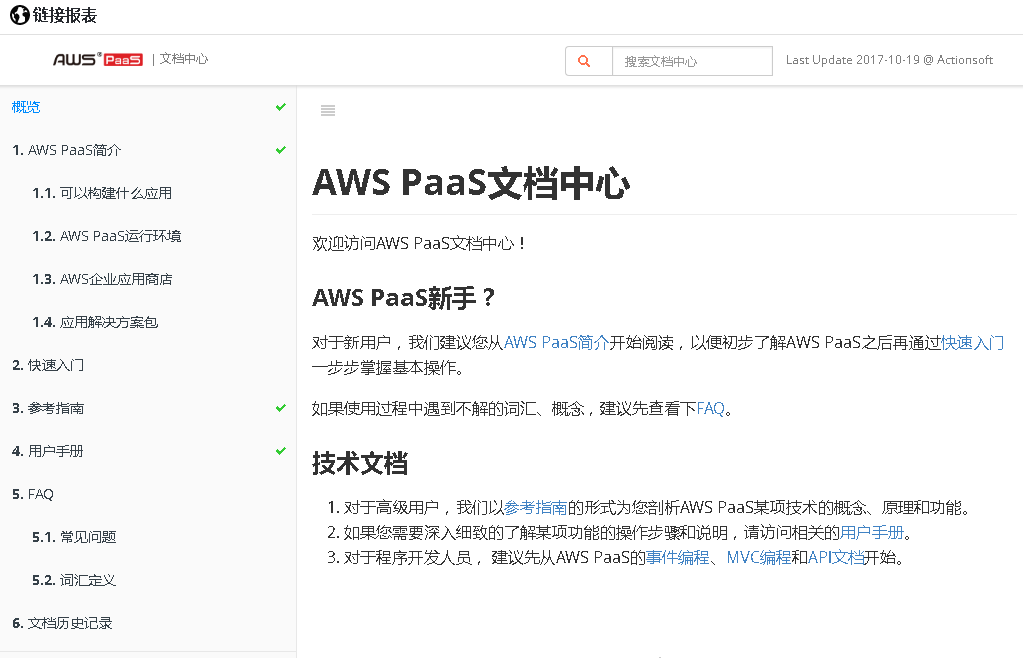The height and width of the screenshot is (658, 1023).
Task: Click the AWS PaaS新手？ heading
Action: (403, 298)
